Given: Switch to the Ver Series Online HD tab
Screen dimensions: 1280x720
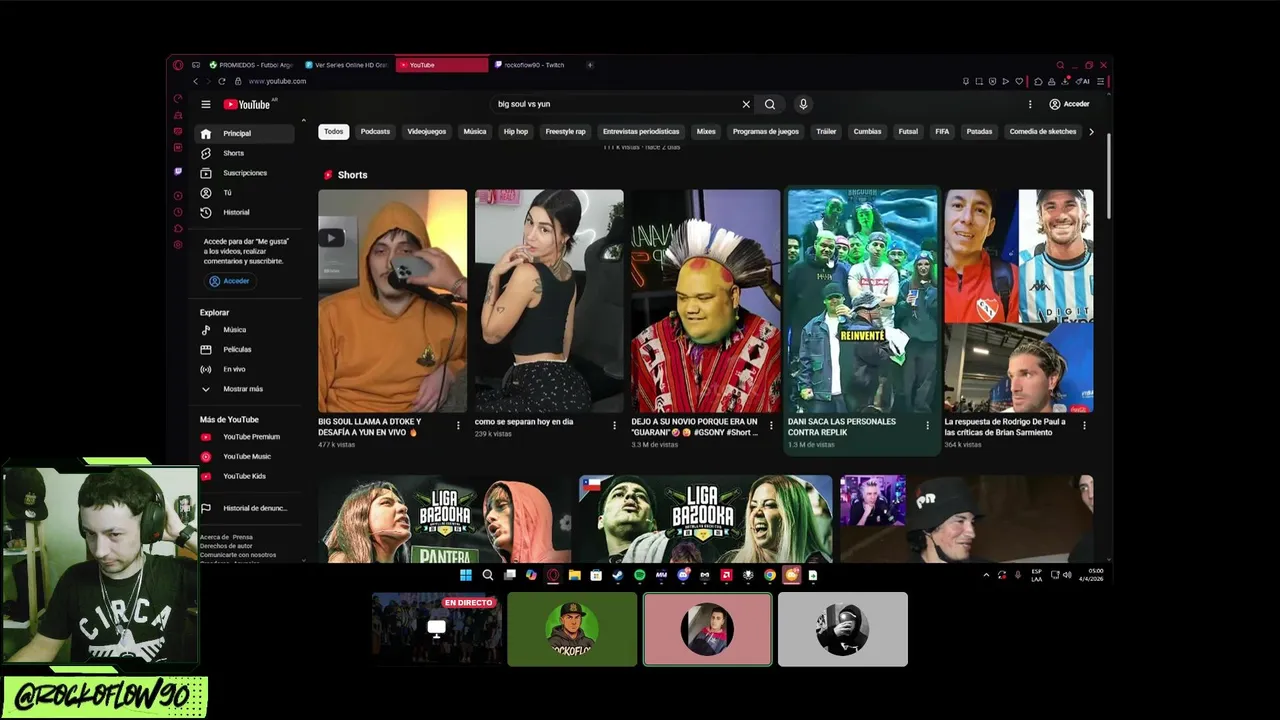Looking at the screenshot, I should 346,65.
